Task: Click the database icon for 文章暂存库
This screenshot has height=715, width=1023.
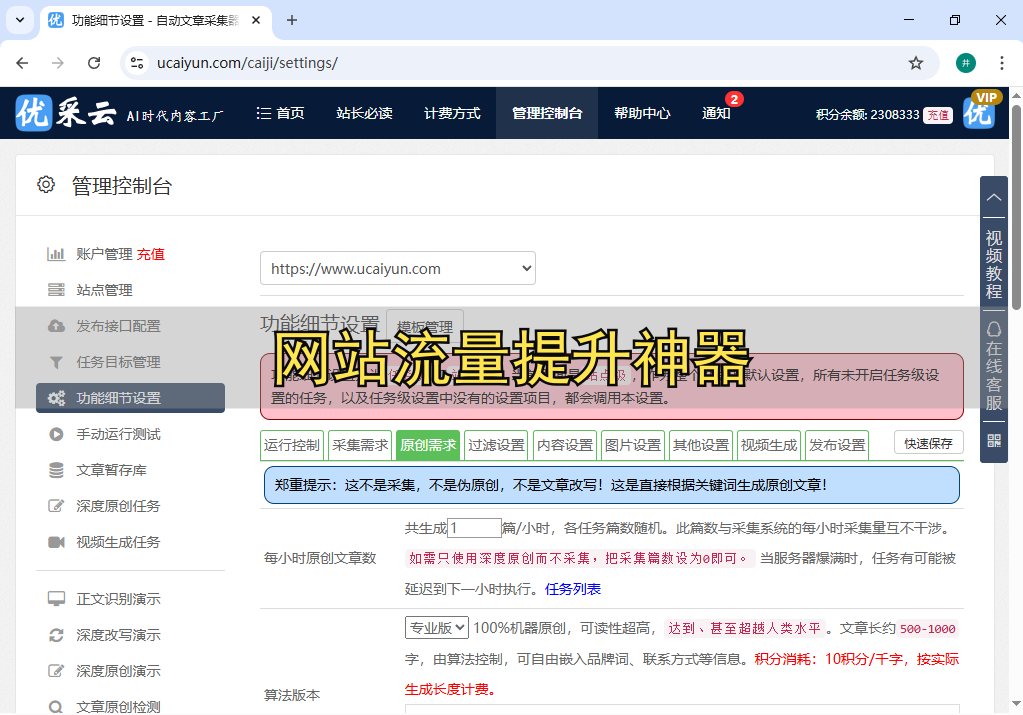Action: [x=56, y=470]
